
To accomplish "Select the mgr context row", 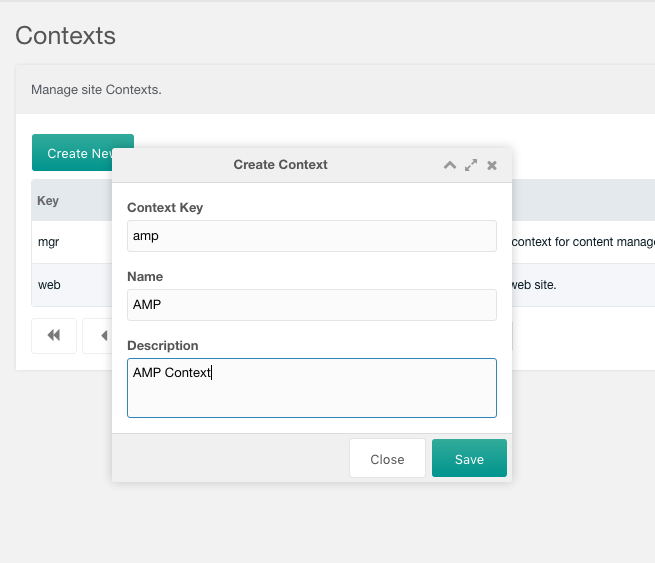I will [x=72, y=242].
